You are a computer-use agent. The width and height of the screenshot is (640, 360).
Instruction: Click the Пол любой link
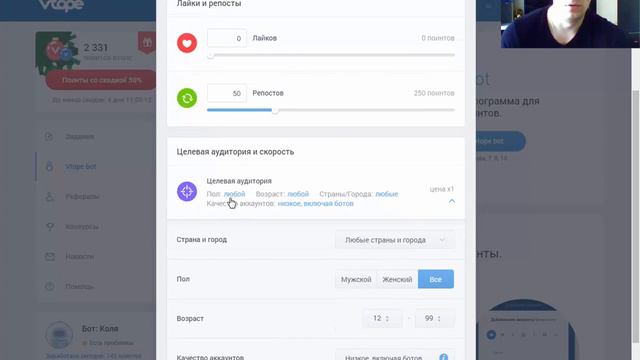pos(234,194)
